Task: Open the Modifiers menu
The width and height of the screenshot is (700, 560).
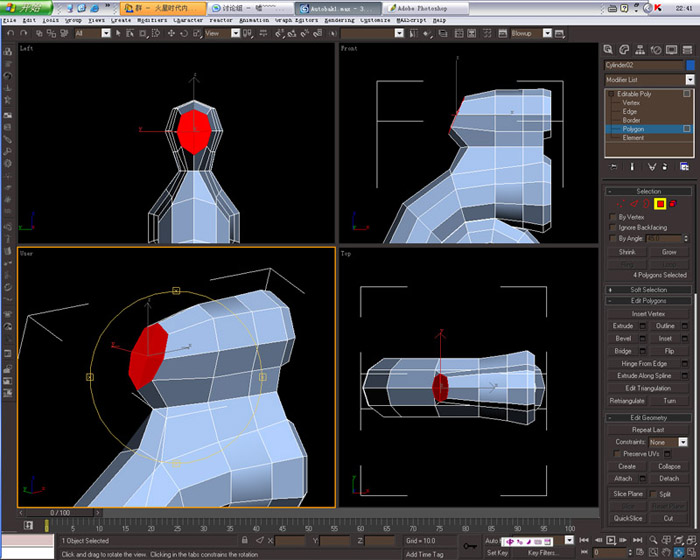Action: 152,20
